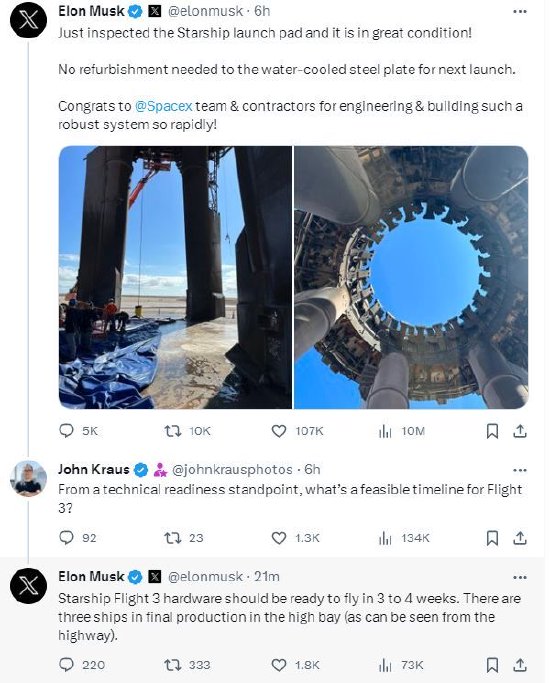Open the @Spacex mention link

pyautogui.click(x=164, y=106)
